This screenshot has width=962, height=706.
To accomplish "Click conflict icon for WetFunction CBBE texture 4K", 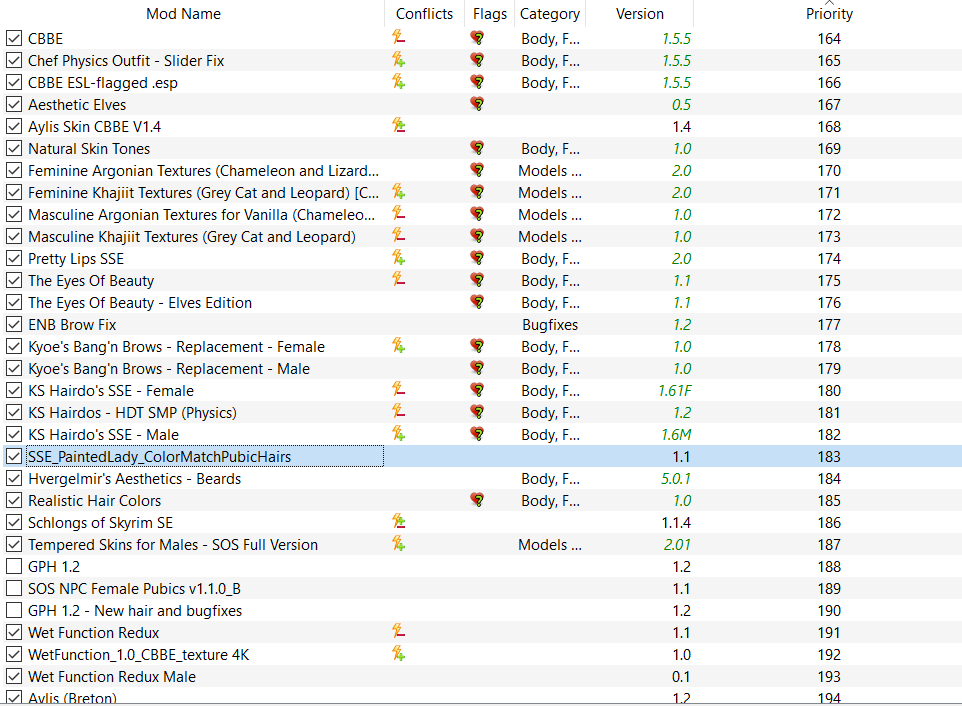I will (x=398, y=654).
